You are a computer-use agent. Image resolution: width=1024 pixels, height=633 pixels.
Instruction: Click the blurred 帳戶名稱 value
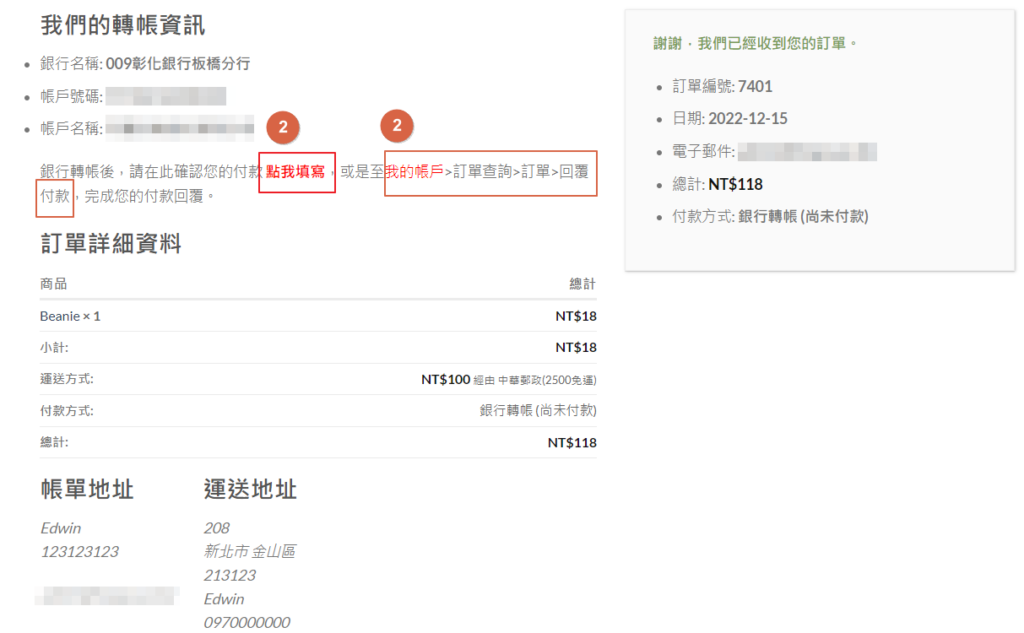(x=180, y=128)
